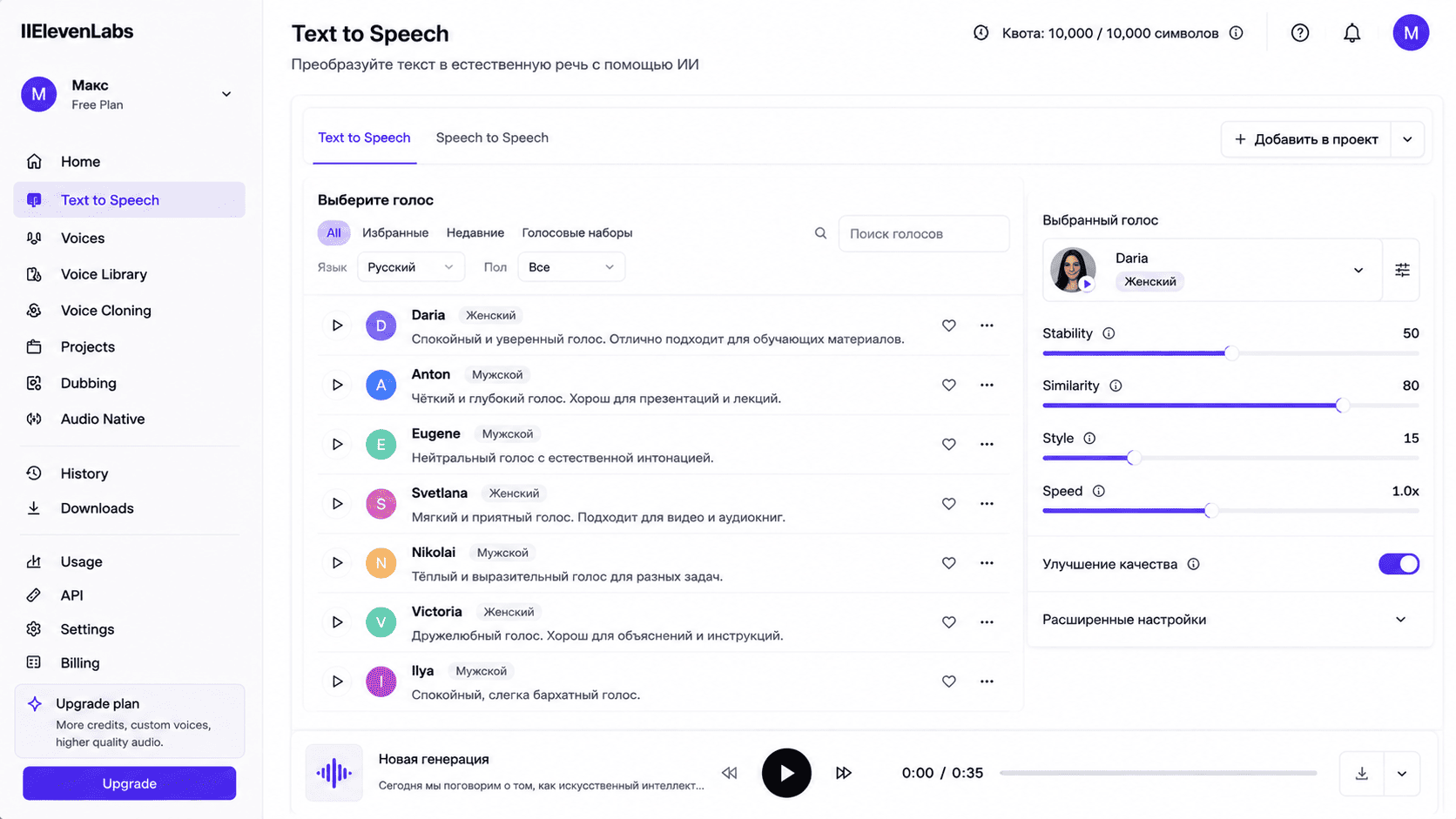Screen dimensions: 1456x819
Task: Open voice settings sliders icon next to Daria
Action: [x=1402, y=270]
